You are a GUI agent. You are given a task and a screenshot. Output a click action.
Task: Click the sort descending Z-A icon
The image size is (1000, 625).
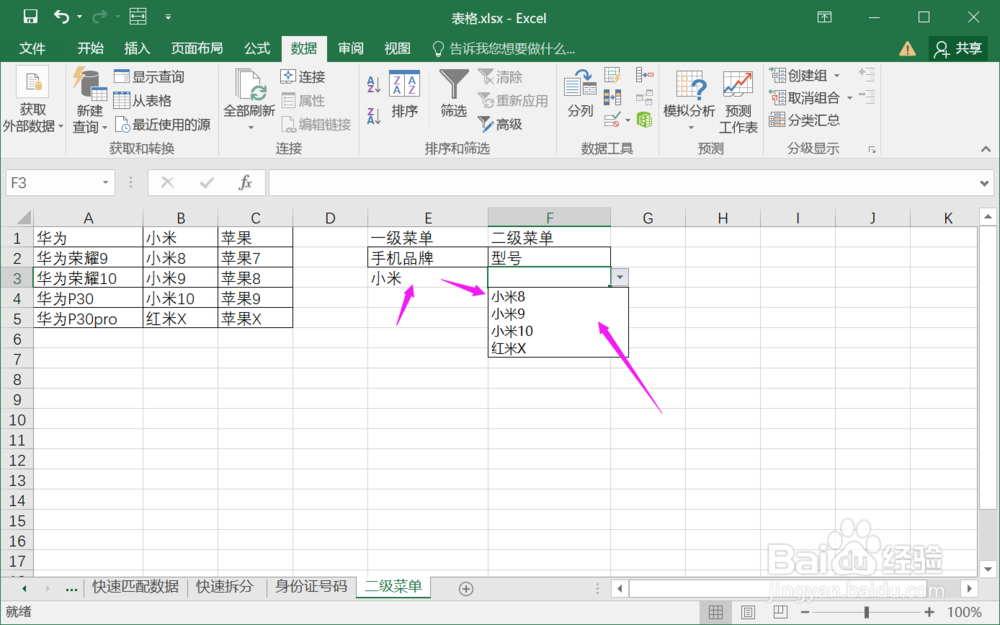tap(374, 115)
